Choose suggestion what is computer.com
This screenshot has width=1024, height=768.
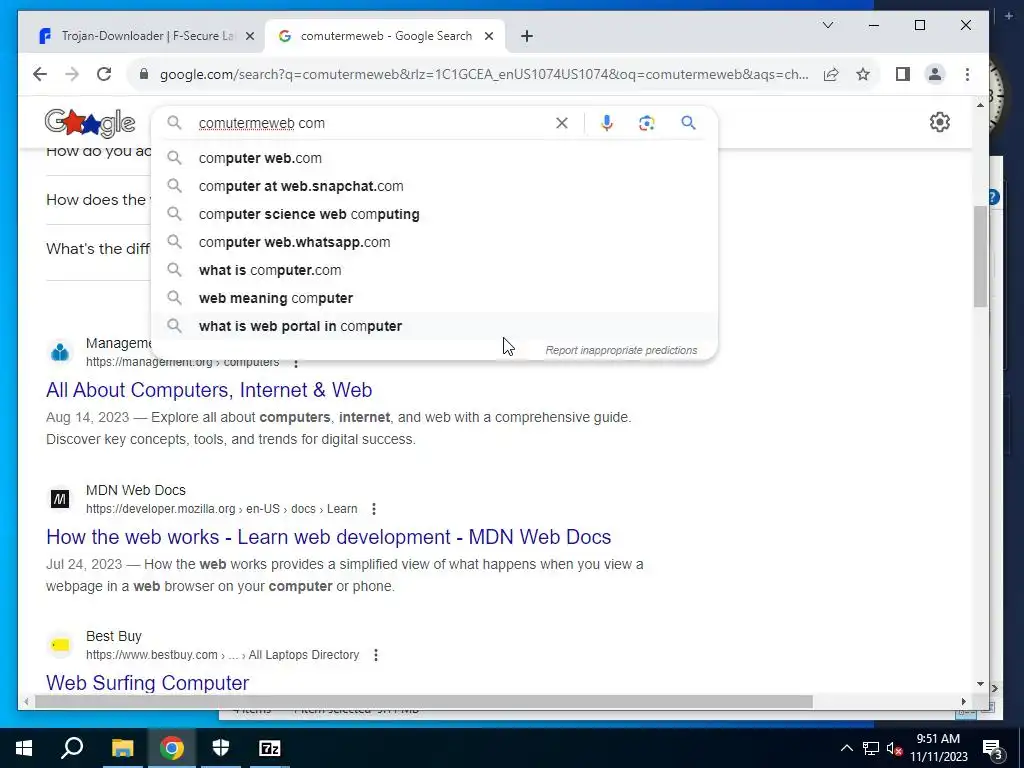point(434,270)
